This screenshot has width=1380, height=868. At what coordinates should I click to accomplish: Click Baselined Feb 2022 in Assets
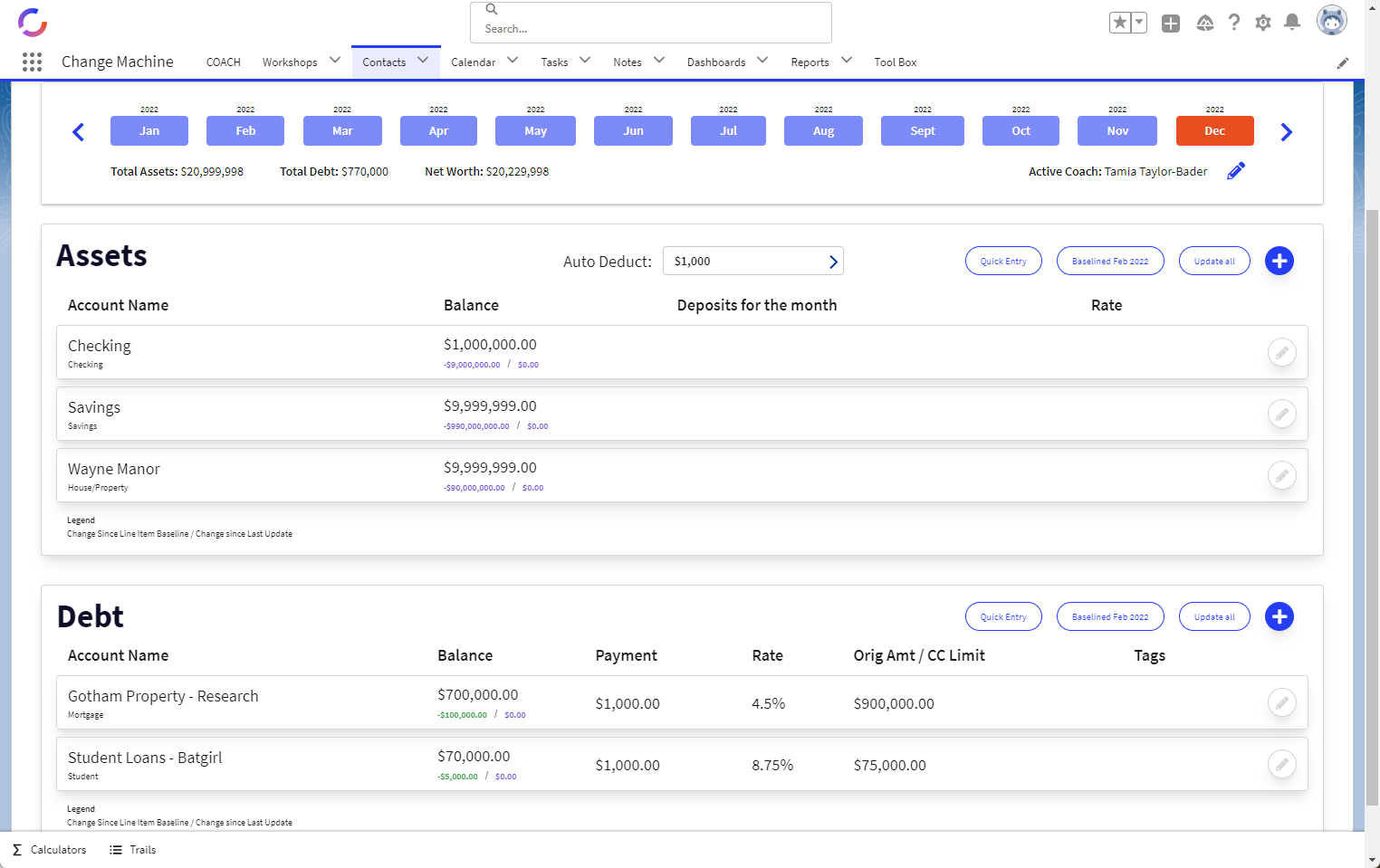tap(1110, 261)
